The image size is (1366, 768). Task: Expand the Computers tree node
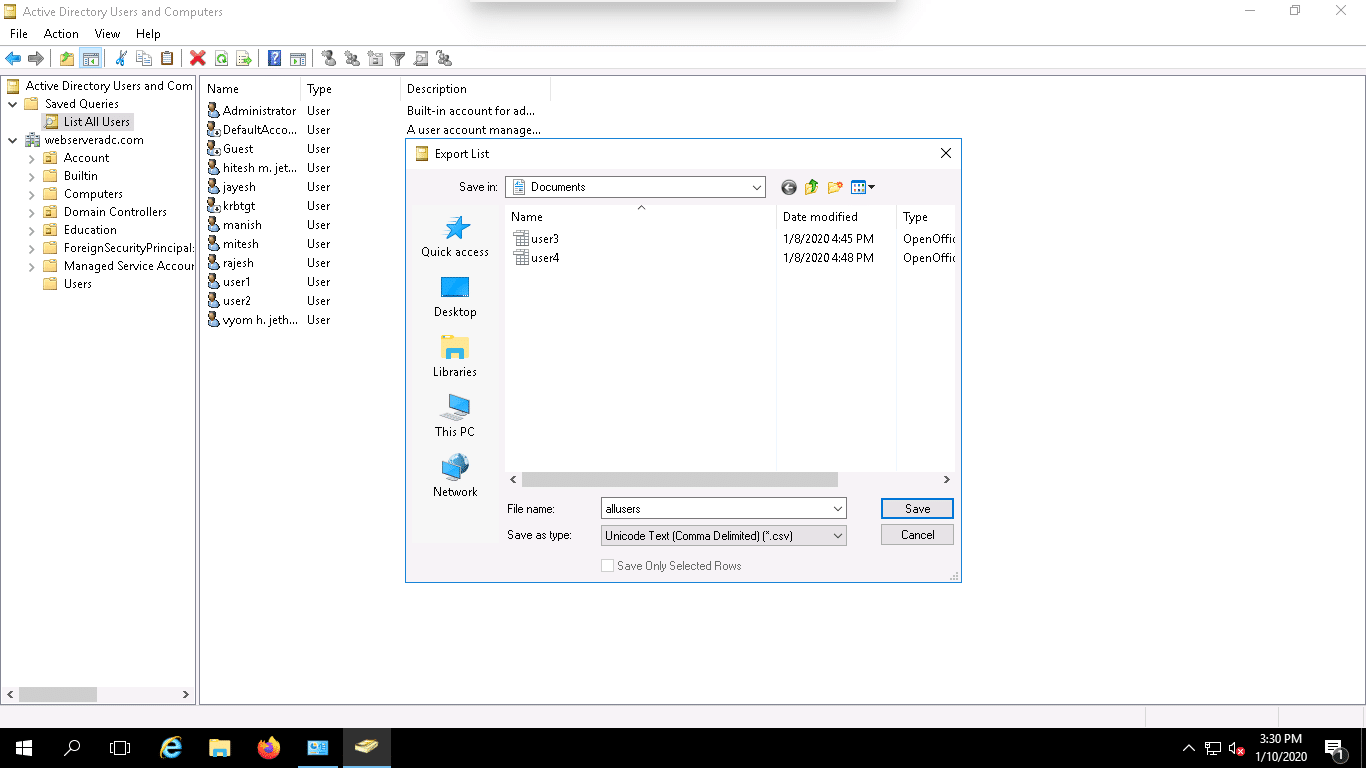pos(31,193)
